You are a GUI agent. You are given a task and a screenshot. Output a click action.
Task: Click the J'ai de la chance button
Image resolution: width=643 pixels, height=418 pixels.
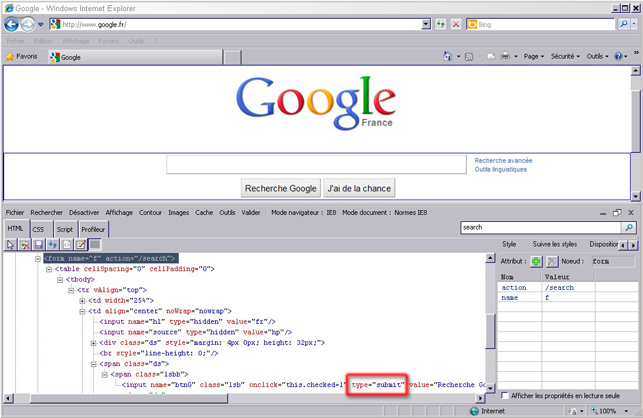[x=359, y=188]
